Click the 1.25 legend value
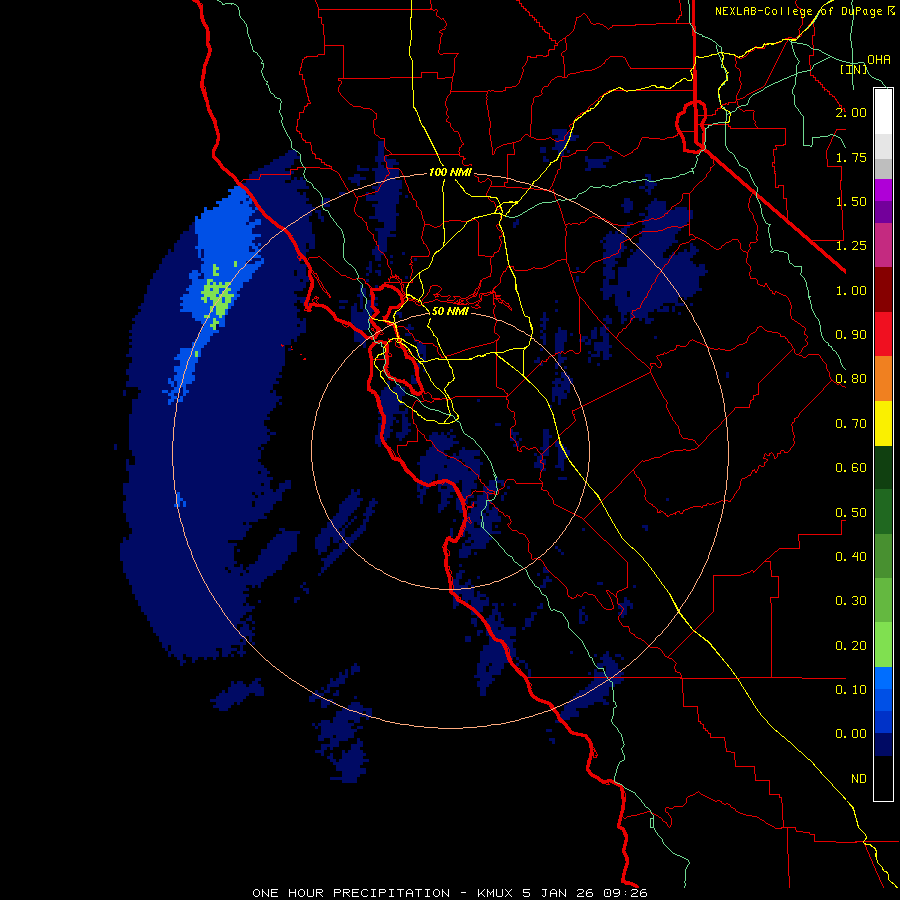Image resolution: width=900 pixels, height=900 pixels. coord(851,246)
